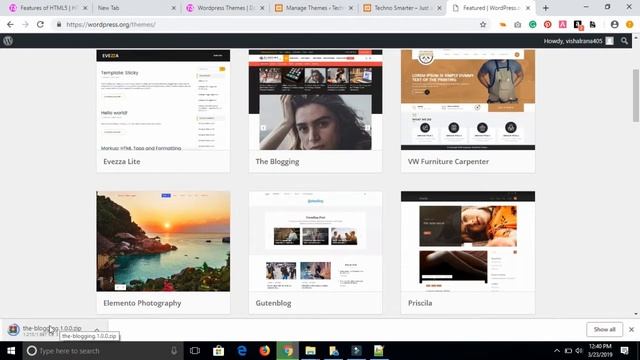Click the Windows Start button

point(11,351)
